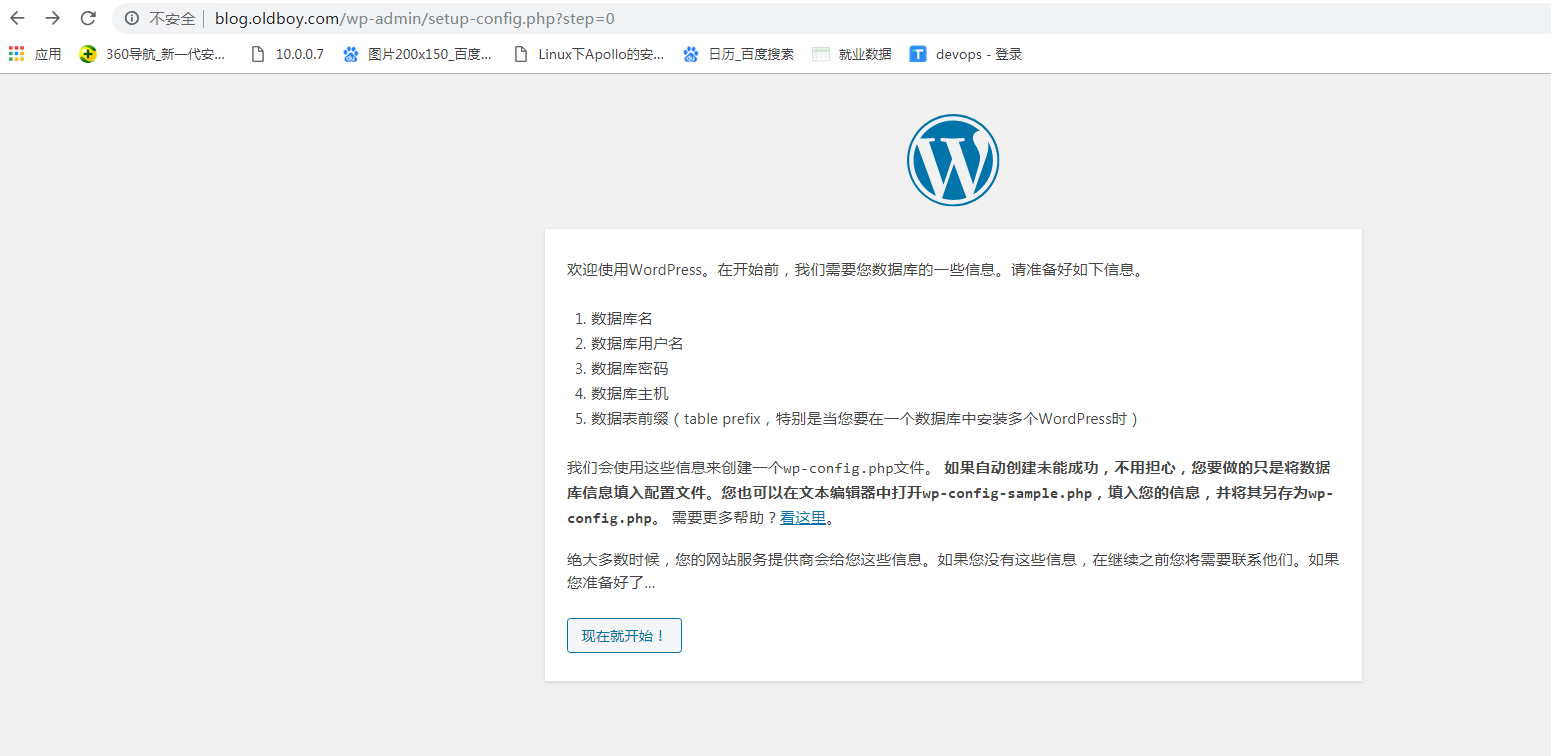Follow the 看这里 help link

(803, 518)
